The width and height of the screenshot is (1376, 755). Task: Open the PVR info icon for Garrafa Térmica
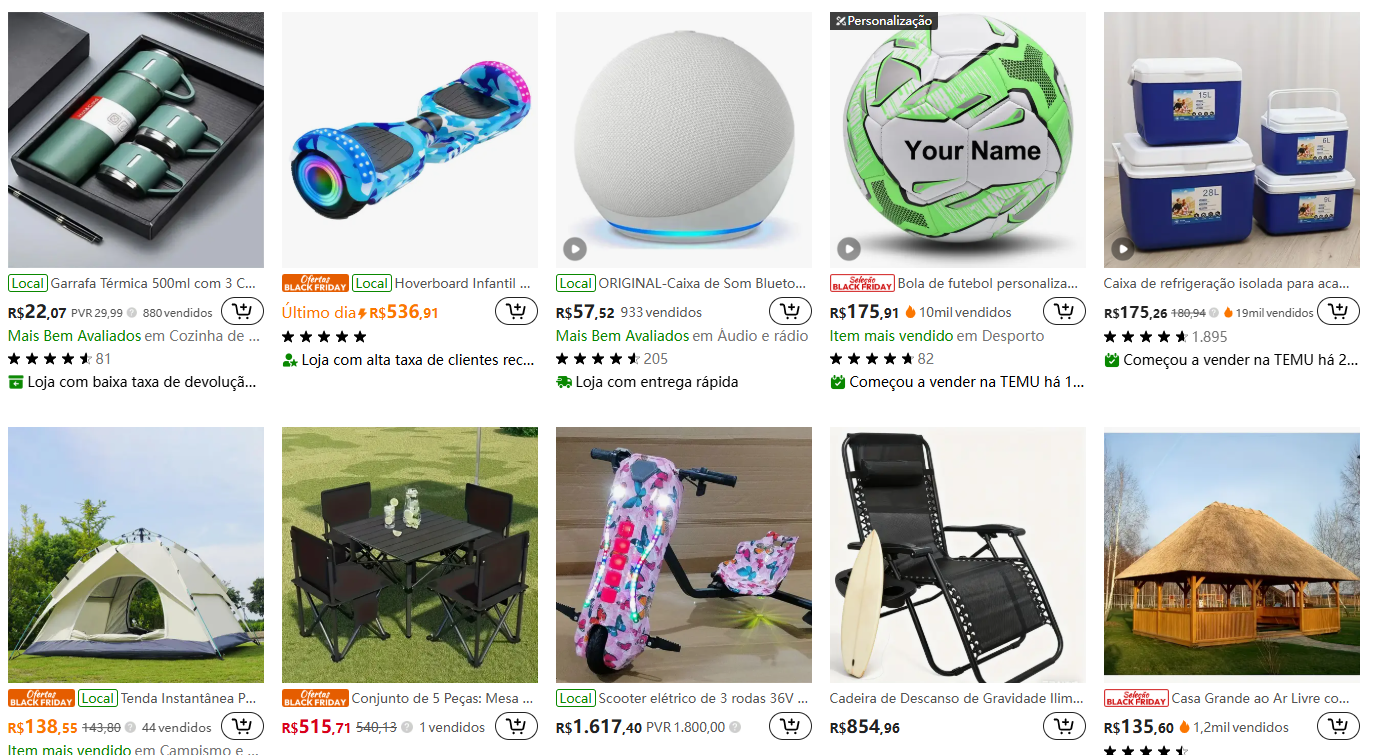[132, 313]
